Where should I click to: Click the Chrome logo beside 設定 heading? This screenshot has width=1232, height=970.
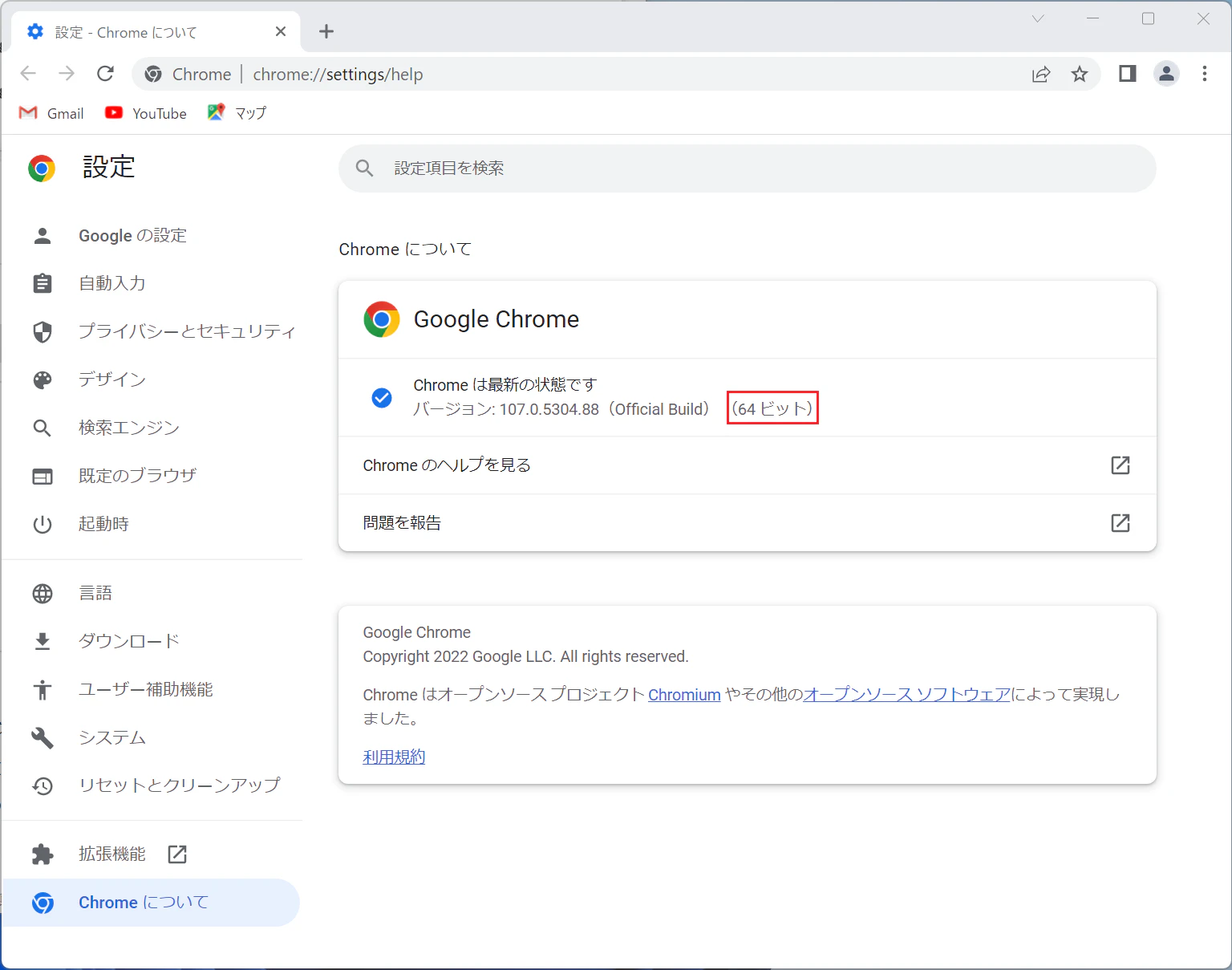pos(42,168)
